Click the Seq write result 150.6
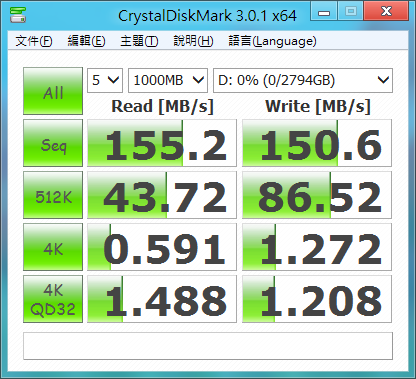Viewport: 416px width, 379px height. coord(317,143)
